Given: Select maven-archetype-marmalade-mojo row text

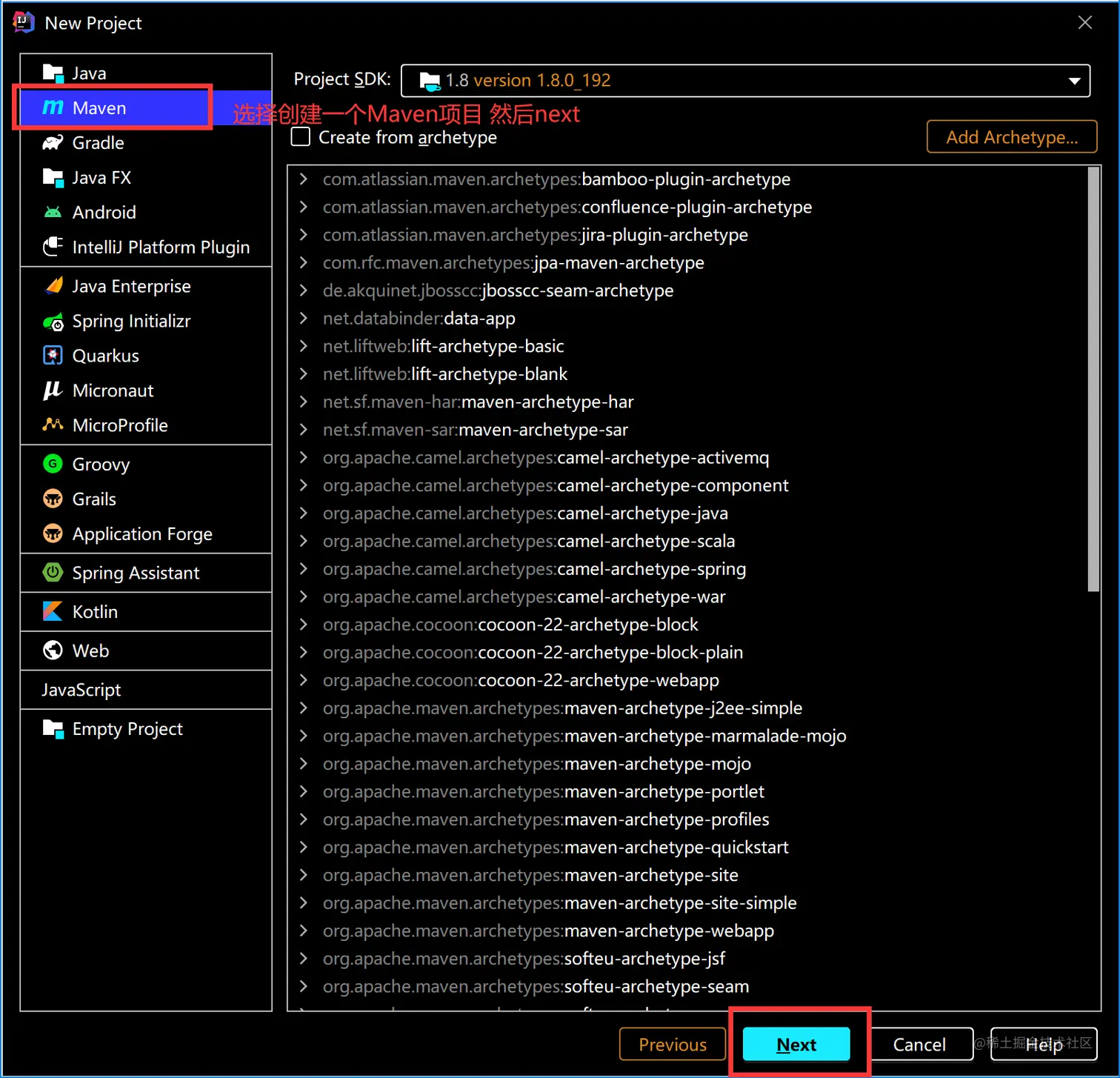Looking at the screenshot, I should click(584, 736).
